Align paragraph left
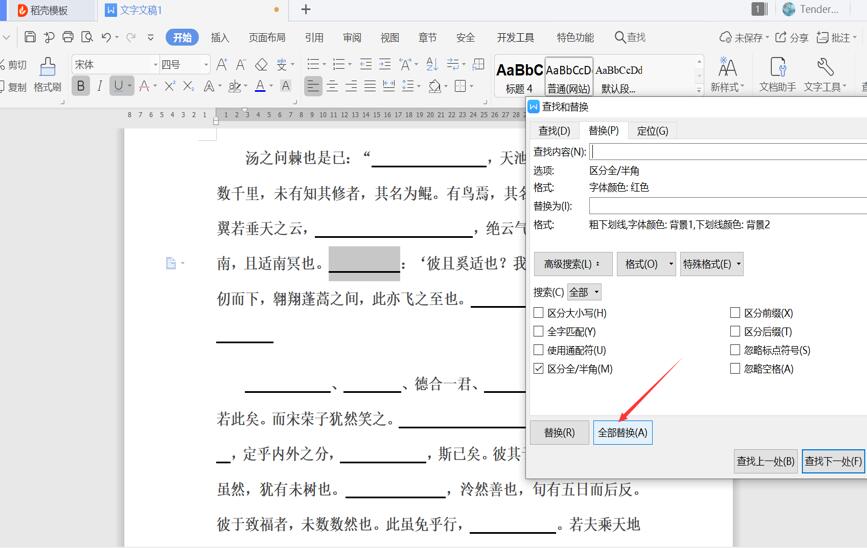The height and width of the screenshot is (548, 867). point(313,86)
